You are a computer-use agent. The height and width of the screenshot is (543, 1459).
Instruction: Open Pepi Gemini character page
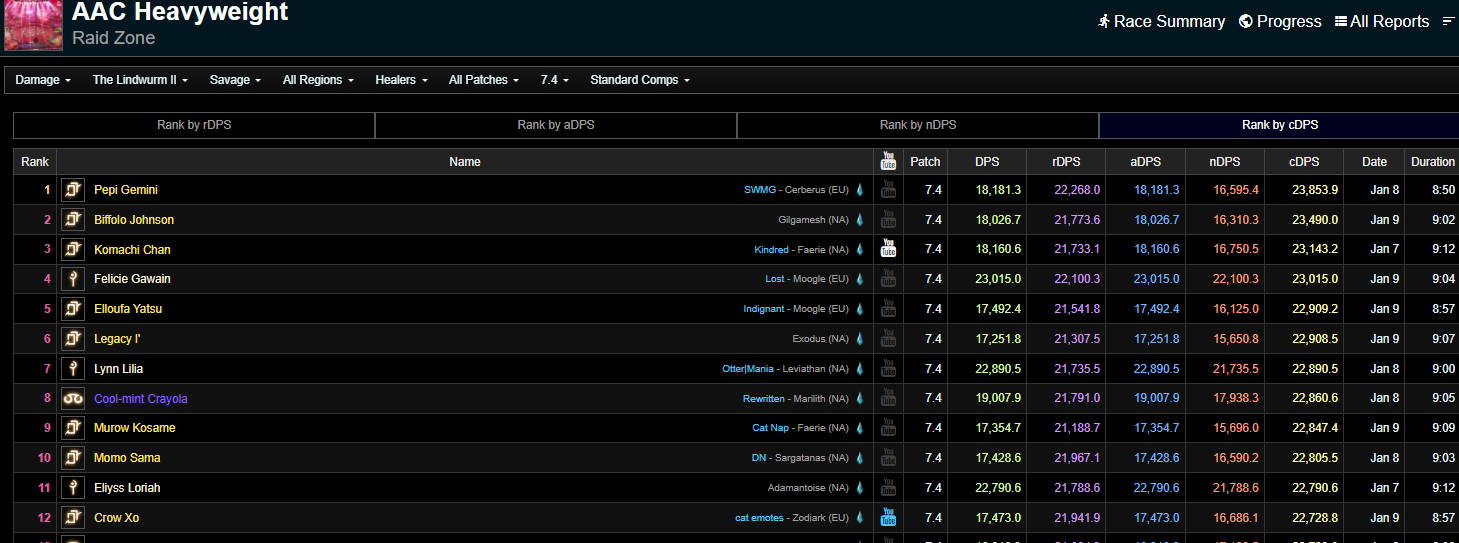[126, 190]
